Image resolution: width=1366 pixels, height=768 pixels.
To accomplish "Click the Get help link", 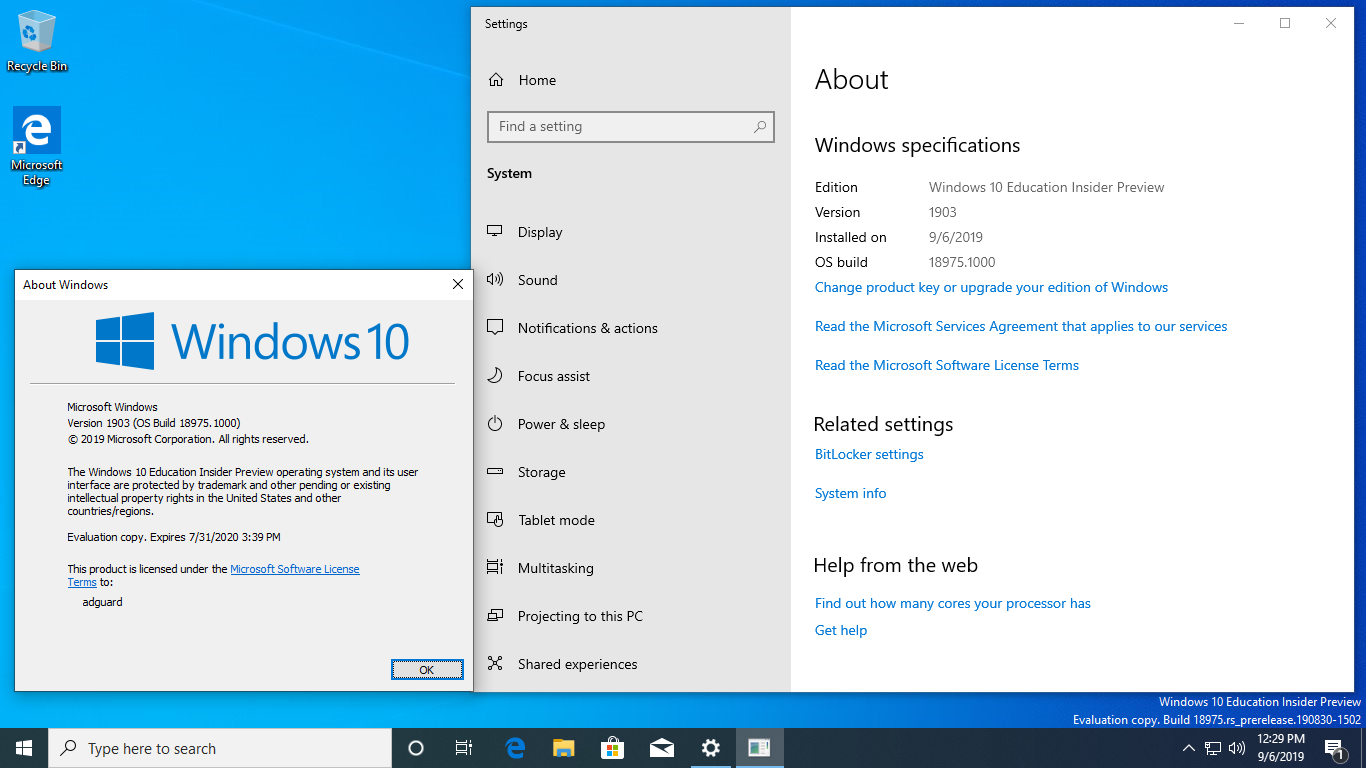I will tap(841, 630).
